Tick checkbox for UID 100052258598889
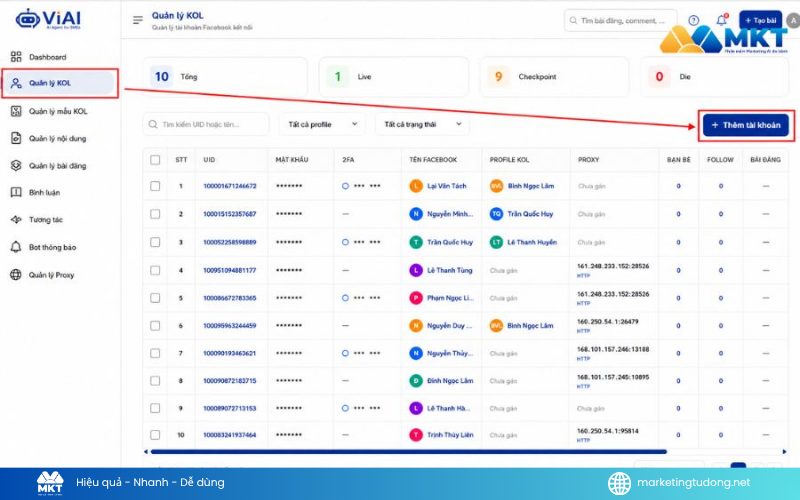Screen dimensions: 800x500 coord(155,242)
